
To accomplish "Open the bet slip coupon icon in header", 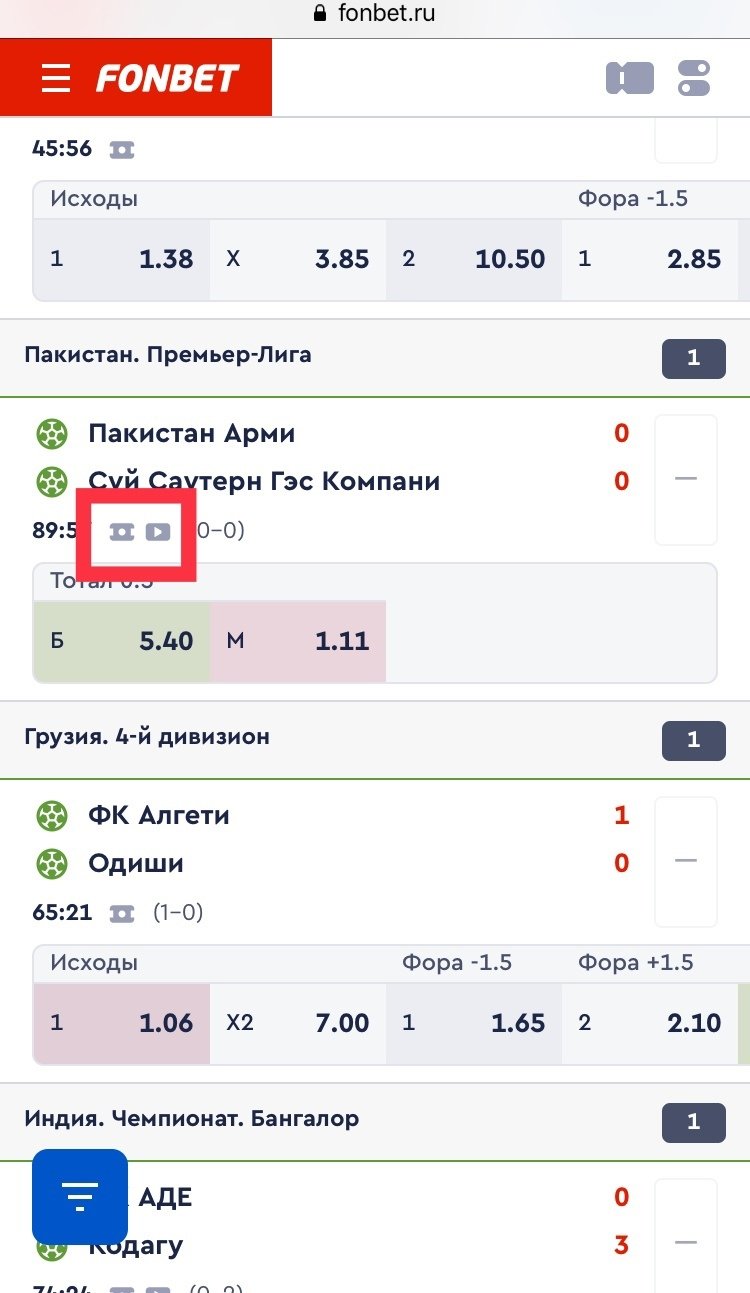I will (630, 78).
